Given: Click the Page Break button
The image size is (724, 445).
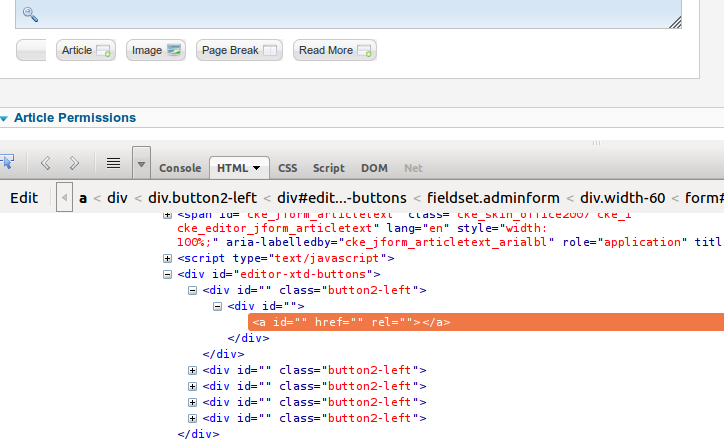Looking at the screenshot, I should tap(239, 50).
